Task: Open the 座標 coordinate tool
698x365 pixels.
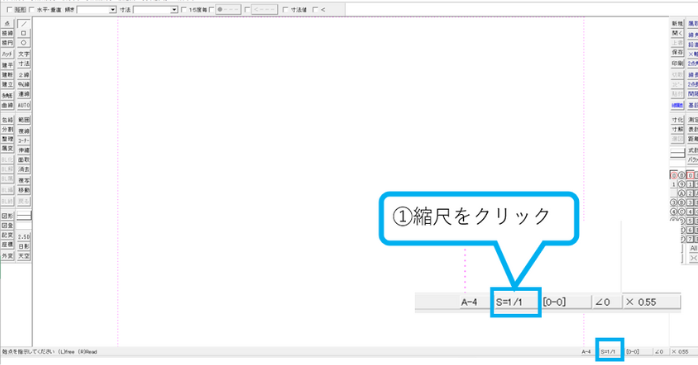Action: pyautogui.click(x=7, y=245)
